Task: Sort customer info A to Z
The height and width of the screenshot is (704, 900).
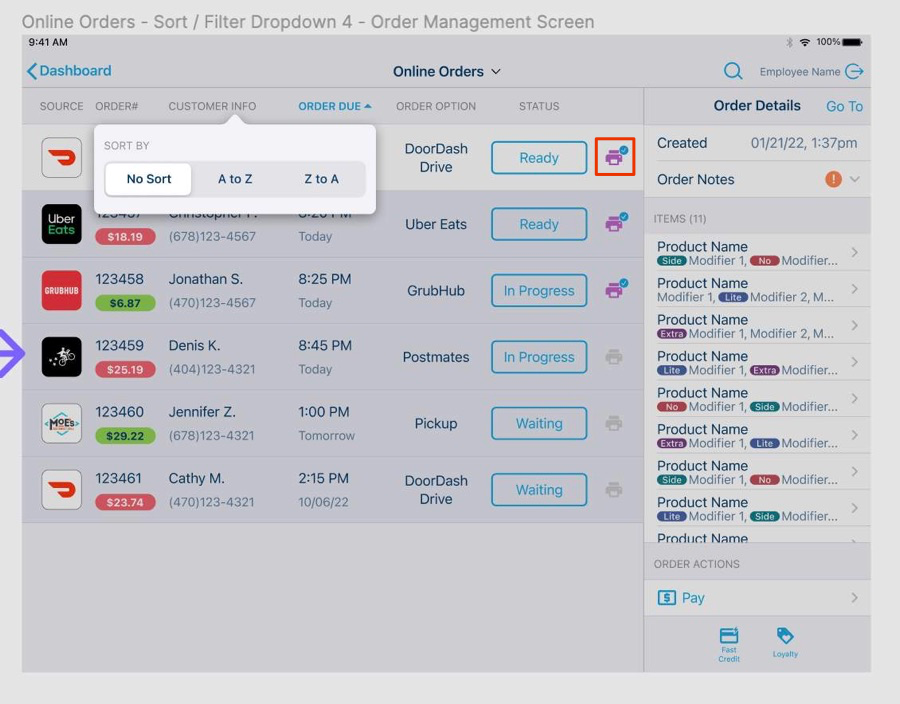Action: 235,179
